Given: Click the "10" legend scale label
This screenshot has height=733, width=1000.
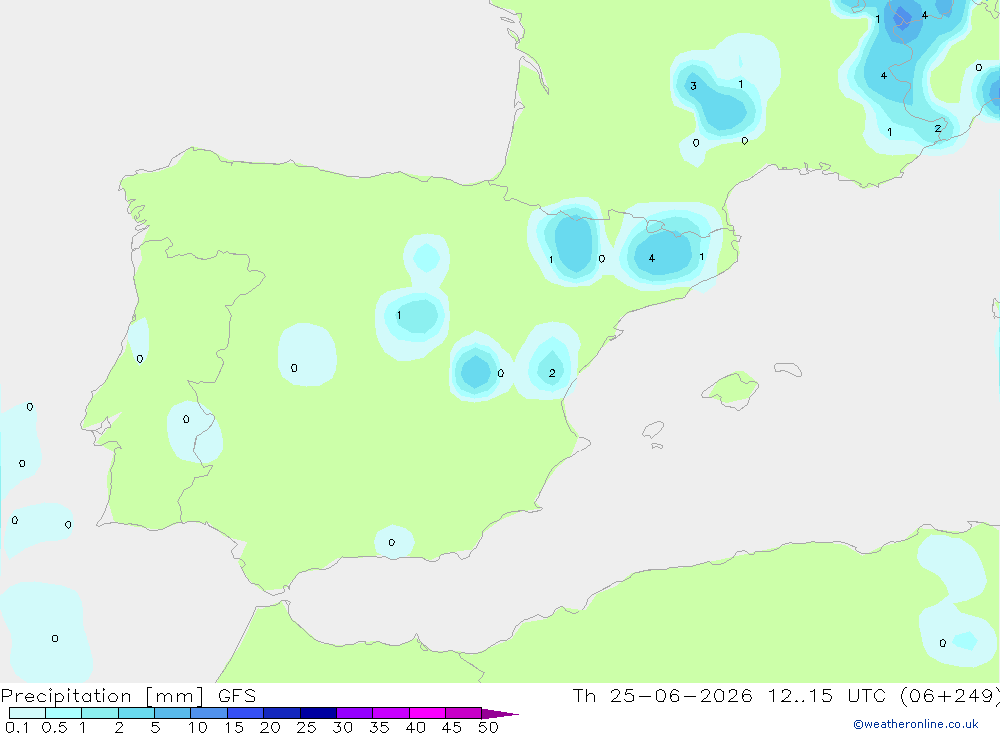Looking at the screenshot, I should click(x=198, y=727).
